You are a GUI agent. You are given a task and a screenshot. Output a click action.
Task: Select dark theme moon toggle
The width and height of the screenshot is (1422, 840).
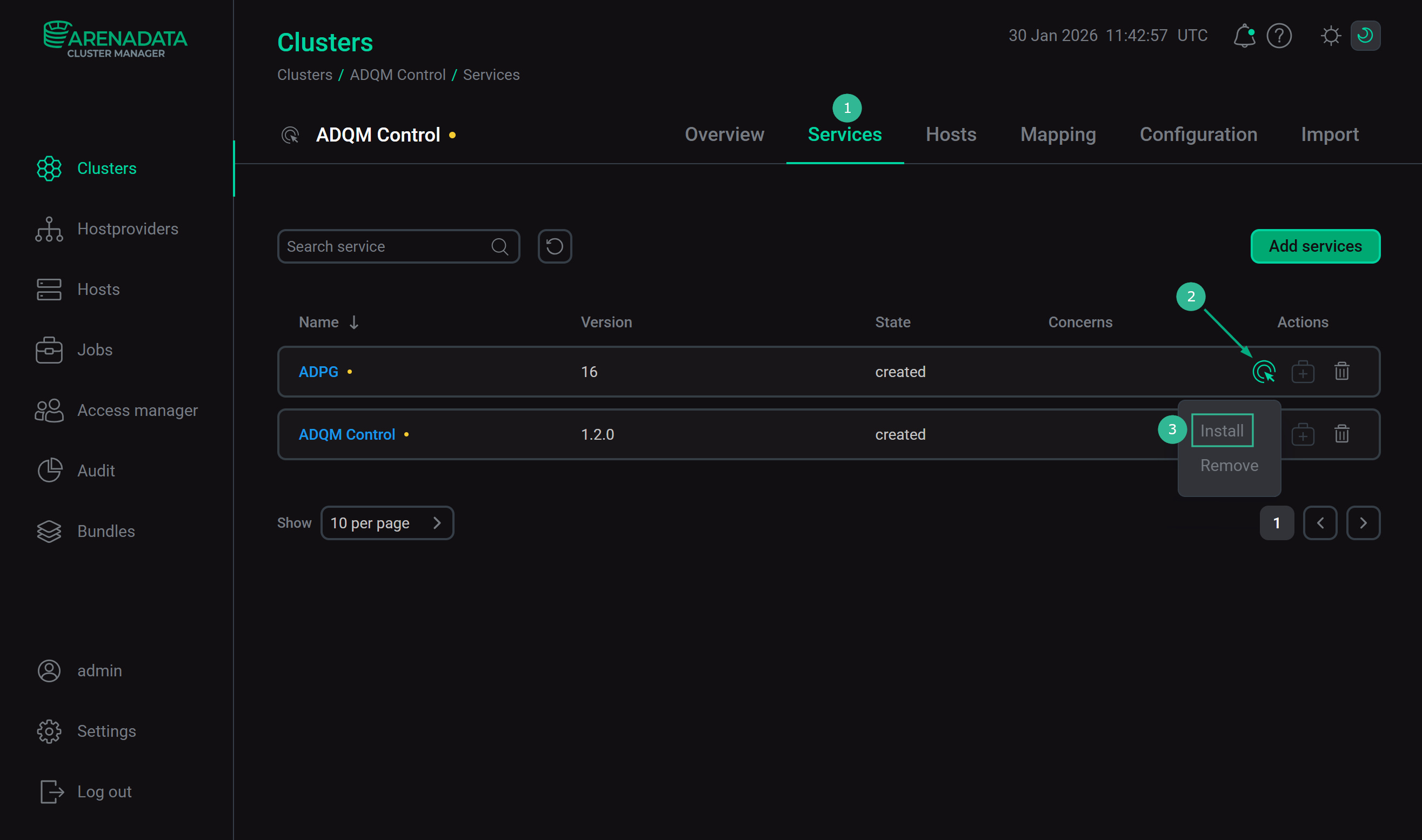pos(1365,36)
